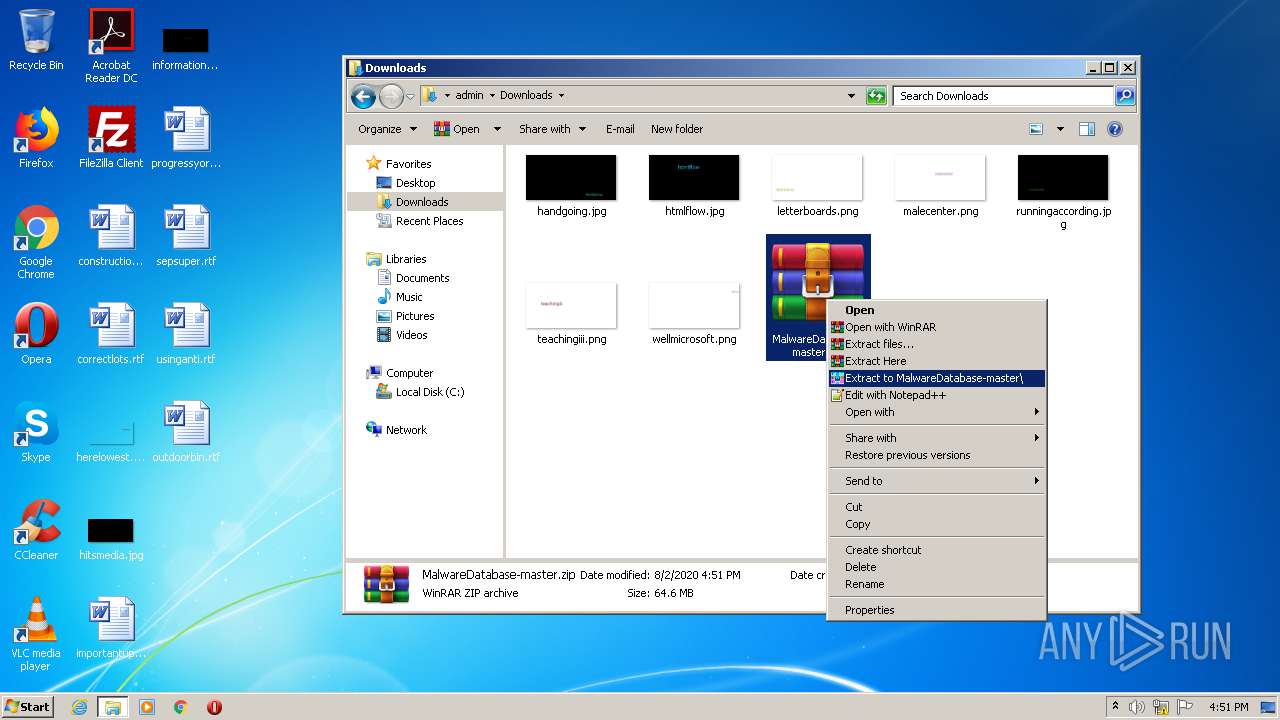The height and width of the screenshot is (720, 1280).
Task: Open Skype desktop shortcut
Action: pos(36,432)
